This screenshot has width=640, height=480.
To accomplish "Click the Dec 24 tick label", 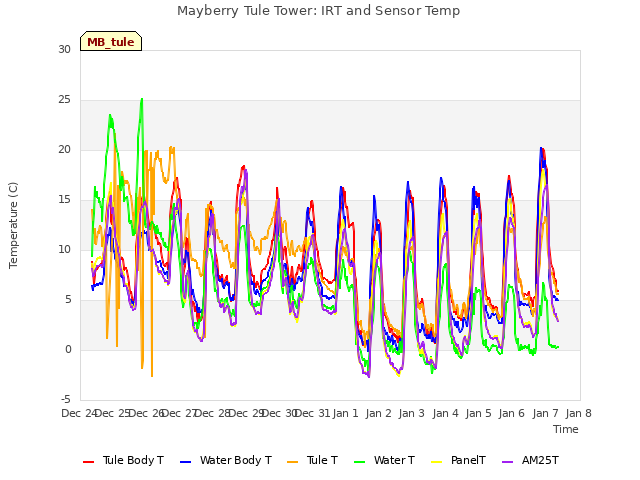I will tap(78, 413).
